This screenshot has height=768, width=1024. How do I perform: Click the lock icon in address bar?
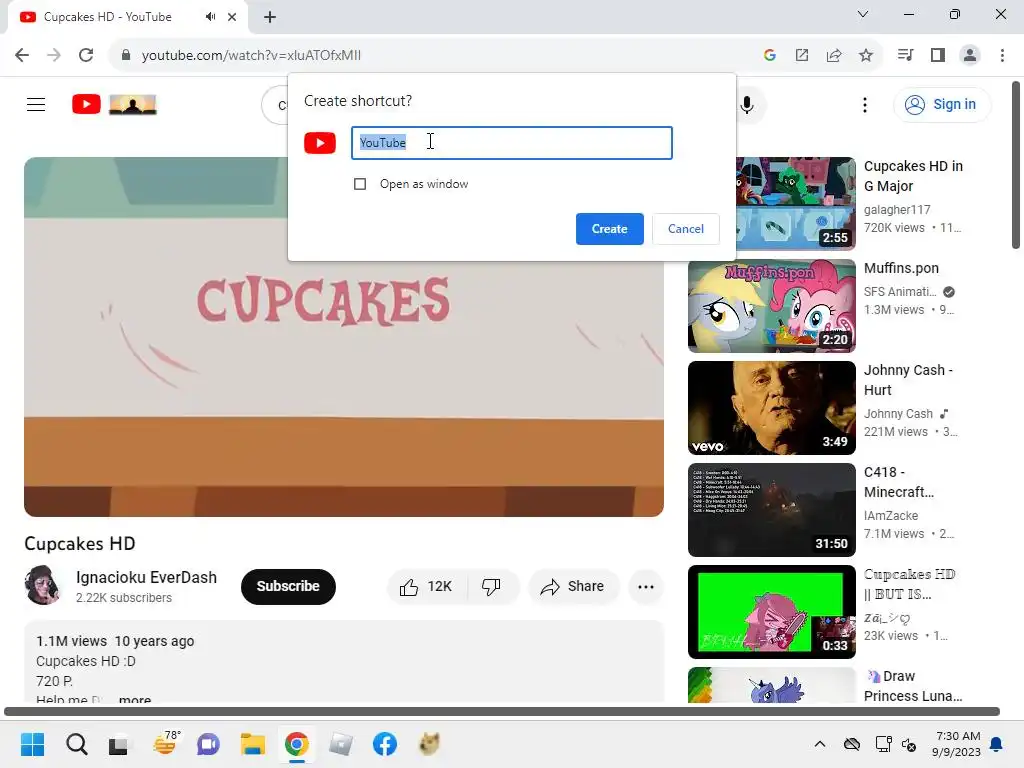tap(126, 56)
